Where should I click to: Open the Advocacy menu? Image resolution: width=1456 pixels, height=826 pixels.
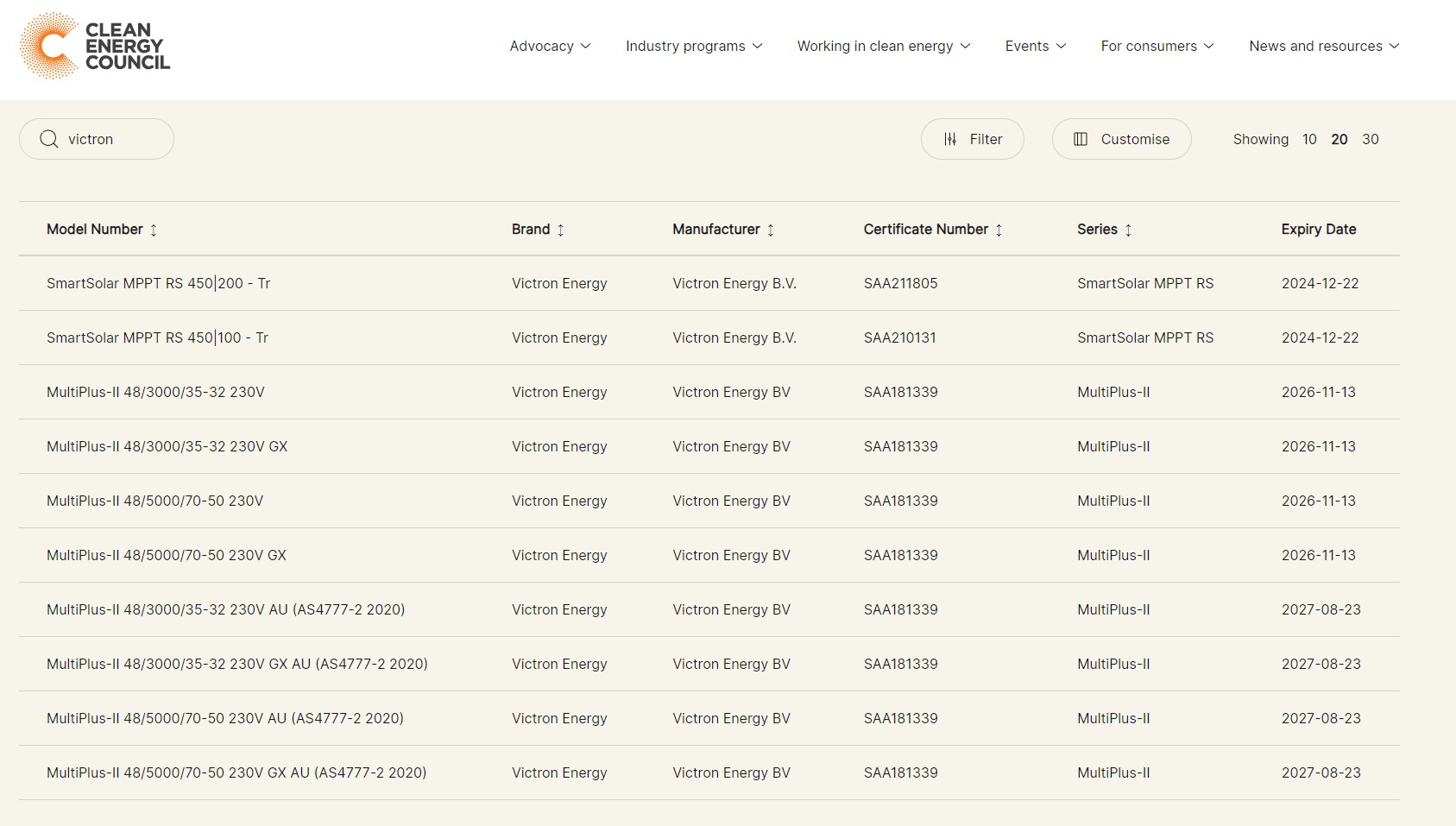point(551,46)
